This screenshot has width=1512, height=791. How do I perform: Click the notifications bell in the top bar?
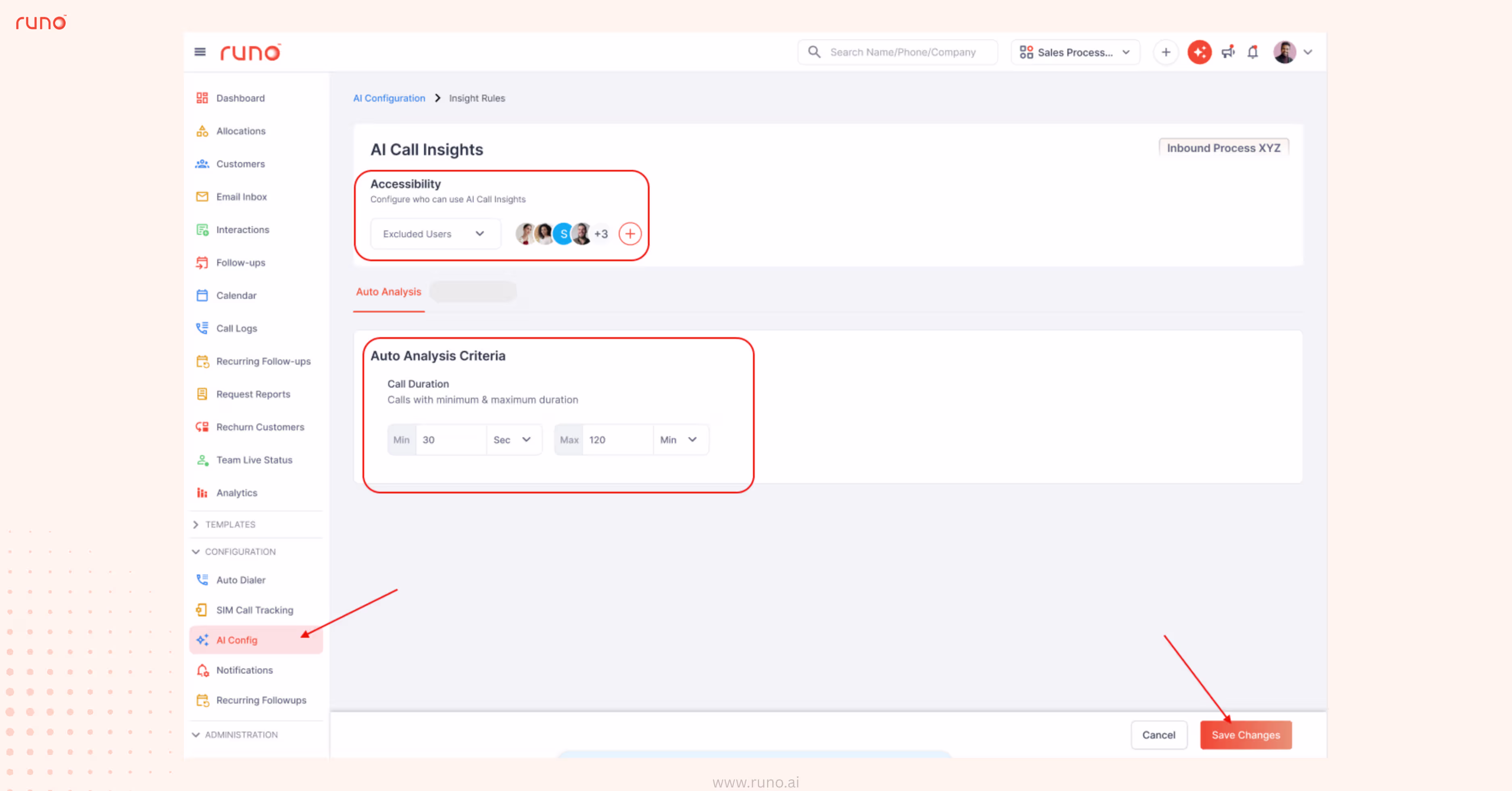[1253, 52]
